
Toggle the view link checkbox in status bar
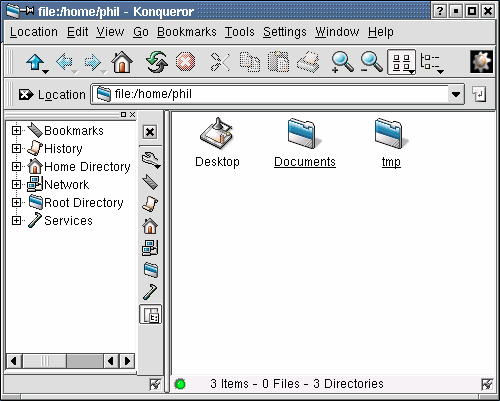click(x=487, y=384)
